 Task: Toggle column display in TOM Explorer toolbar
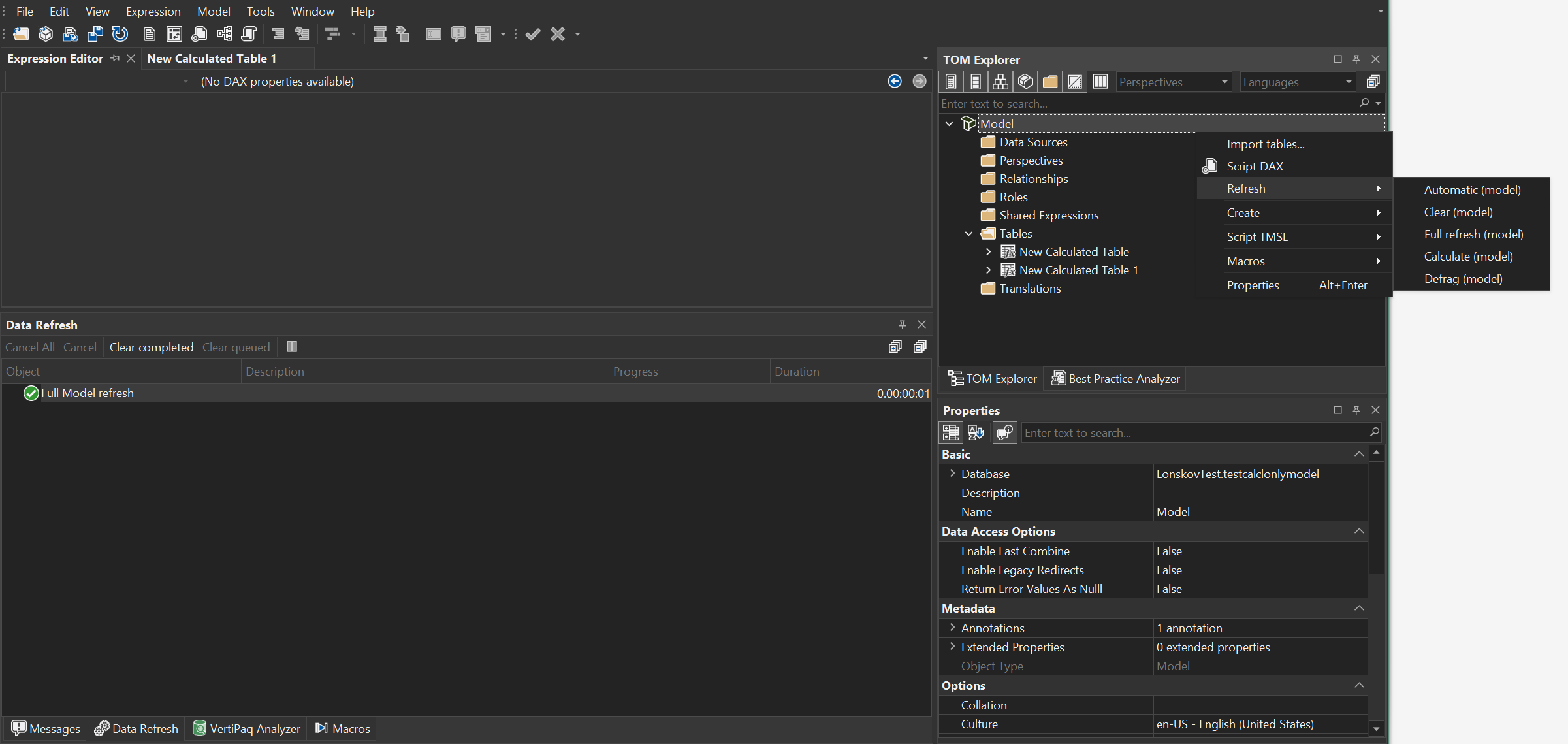point(1100,82)
